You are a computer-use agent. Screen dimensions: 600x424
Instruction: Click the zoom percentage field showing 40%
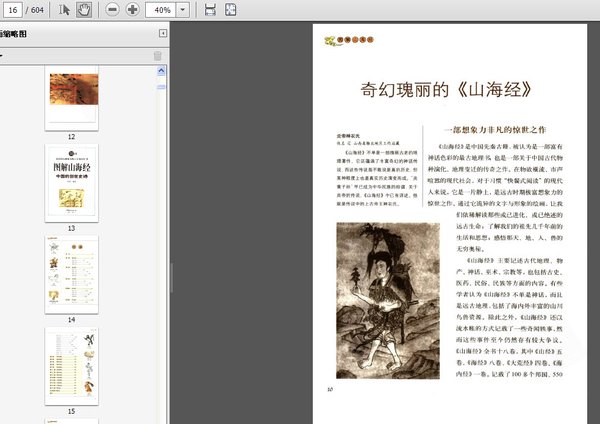(161, 10)
